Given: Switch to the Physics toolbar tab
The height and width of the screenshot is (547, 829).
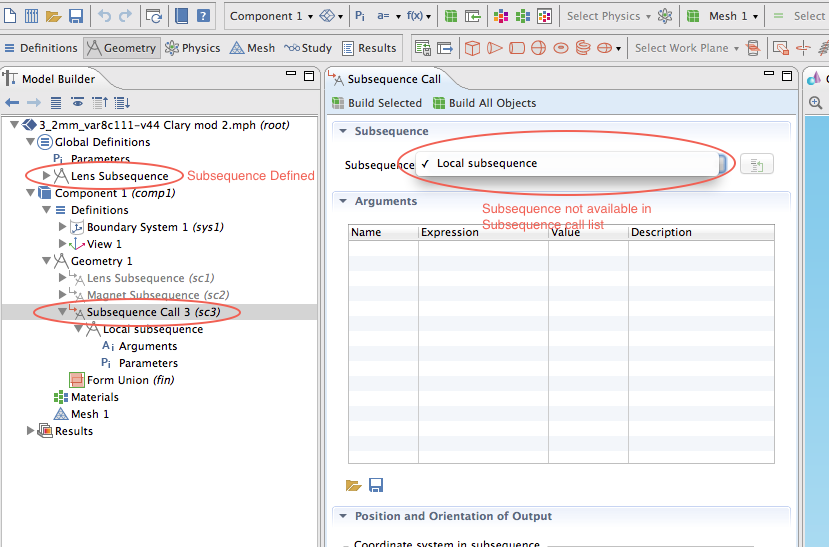Looking at the screenshot, I should click(192, 48).
